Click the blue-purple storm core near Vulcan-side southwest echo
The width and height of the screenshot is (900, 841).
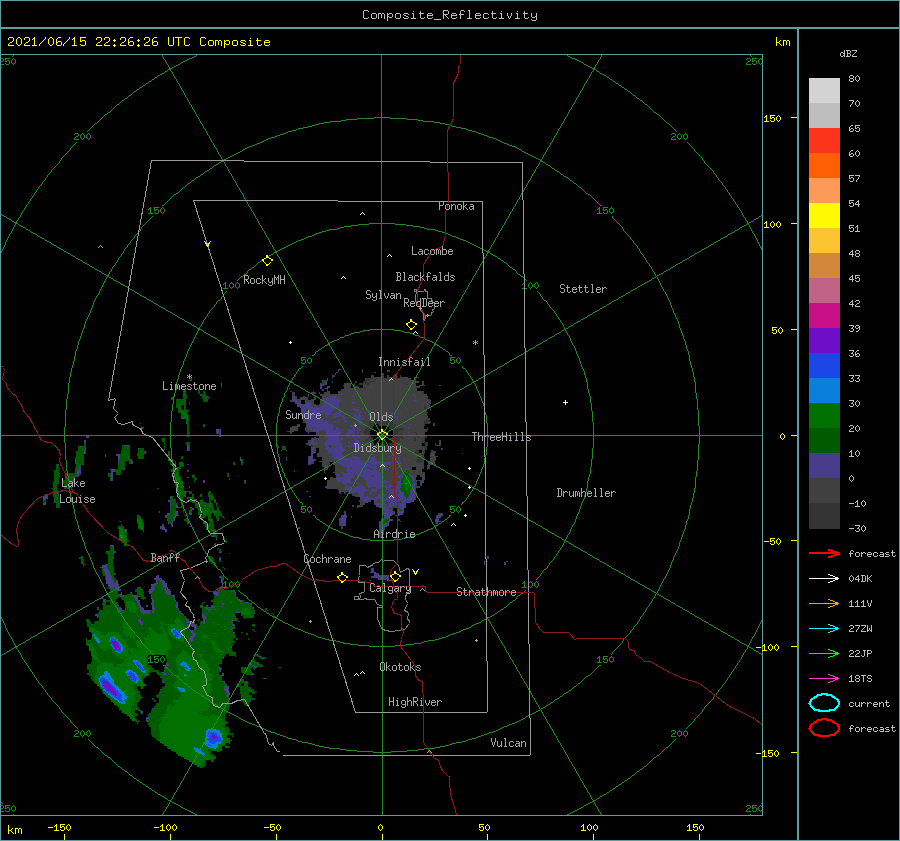214,737
